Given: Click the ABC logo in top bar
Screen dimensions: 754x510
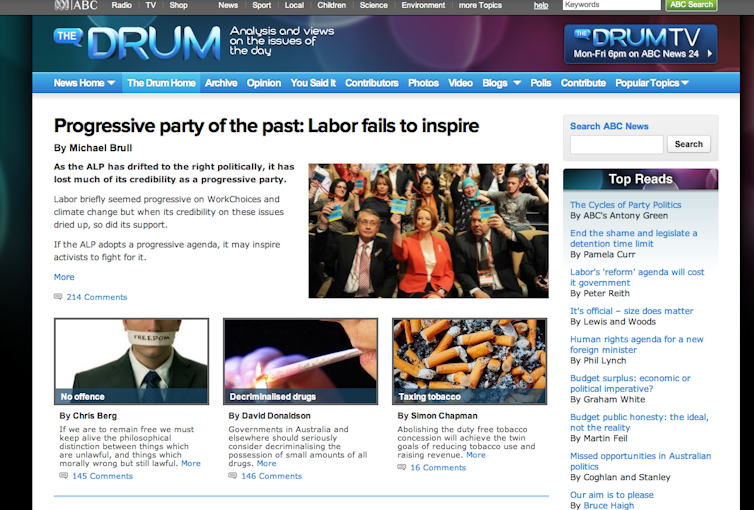Looking at the screenshot, I should click(76, 5).
